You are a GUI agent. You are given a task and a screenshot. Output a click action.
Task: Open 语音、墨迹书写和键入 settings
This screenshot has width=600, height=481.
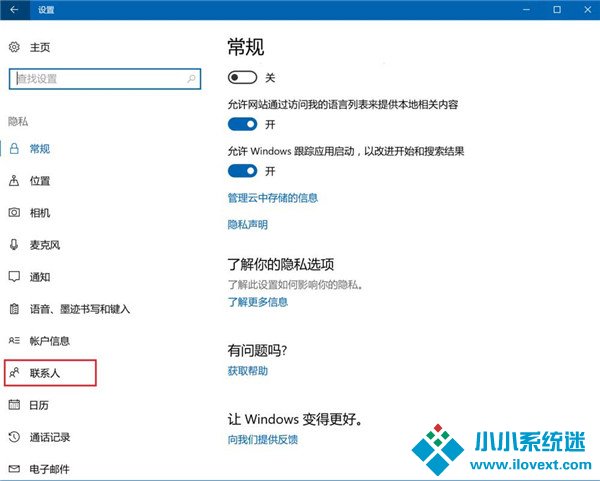(80, 309)
